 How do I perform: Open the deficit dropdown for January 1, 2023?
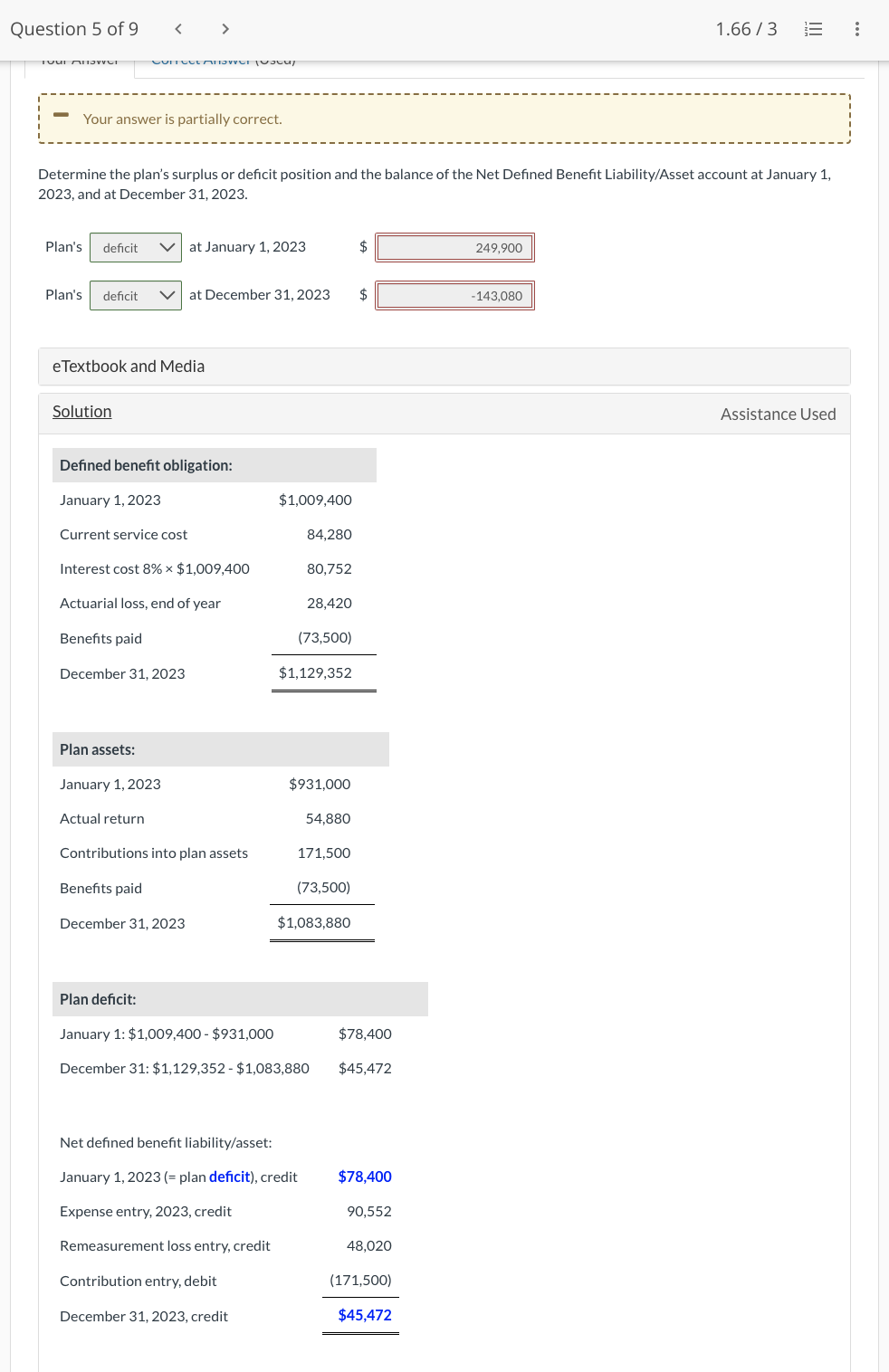click(135, 246)
